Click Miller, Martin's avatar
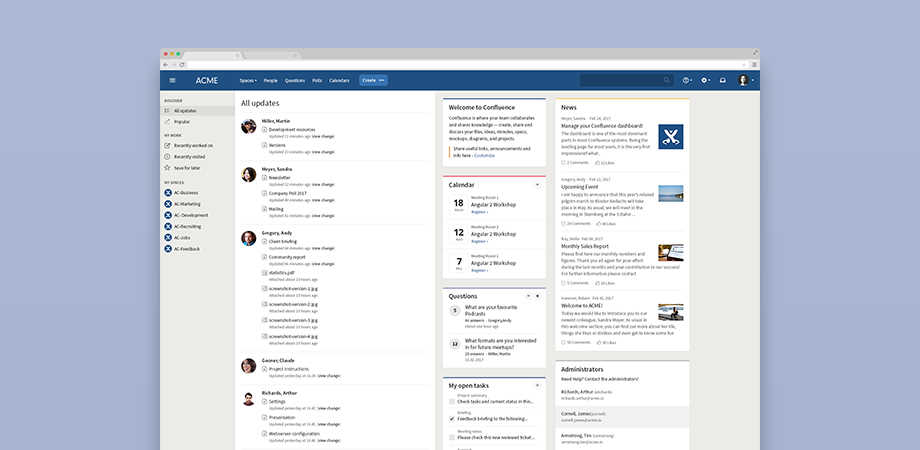 (249, 126)
